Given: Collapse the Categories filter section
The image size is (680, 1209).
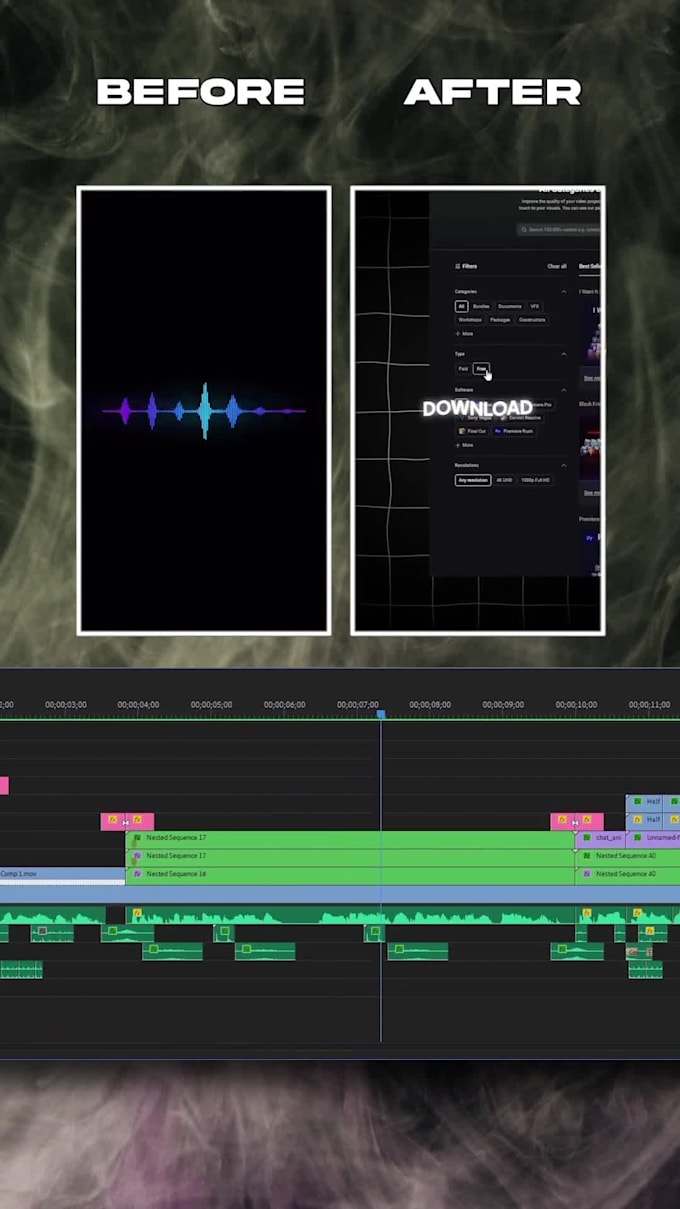Looking at the screenshot, I should pyautogui.click(x=563, y=291).
